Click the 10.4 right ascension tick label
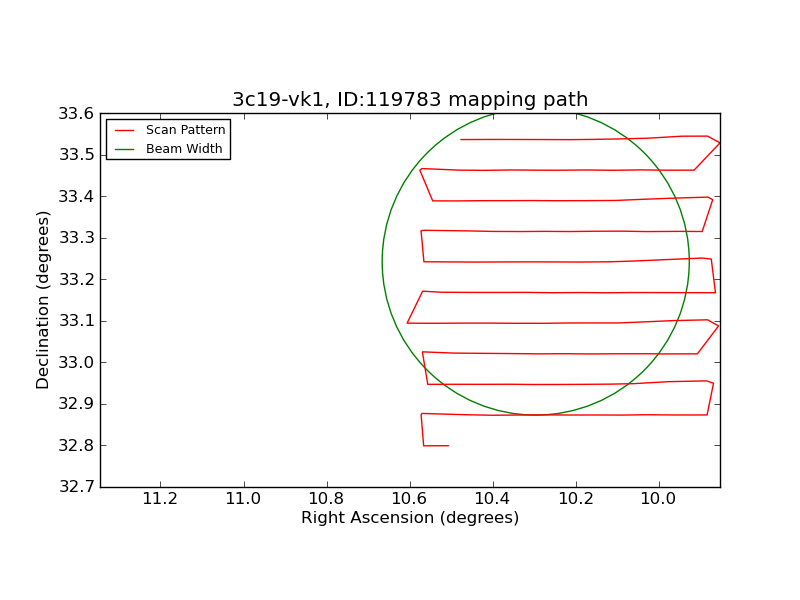This screenshot has width=800, height=600. coord(493,498)
